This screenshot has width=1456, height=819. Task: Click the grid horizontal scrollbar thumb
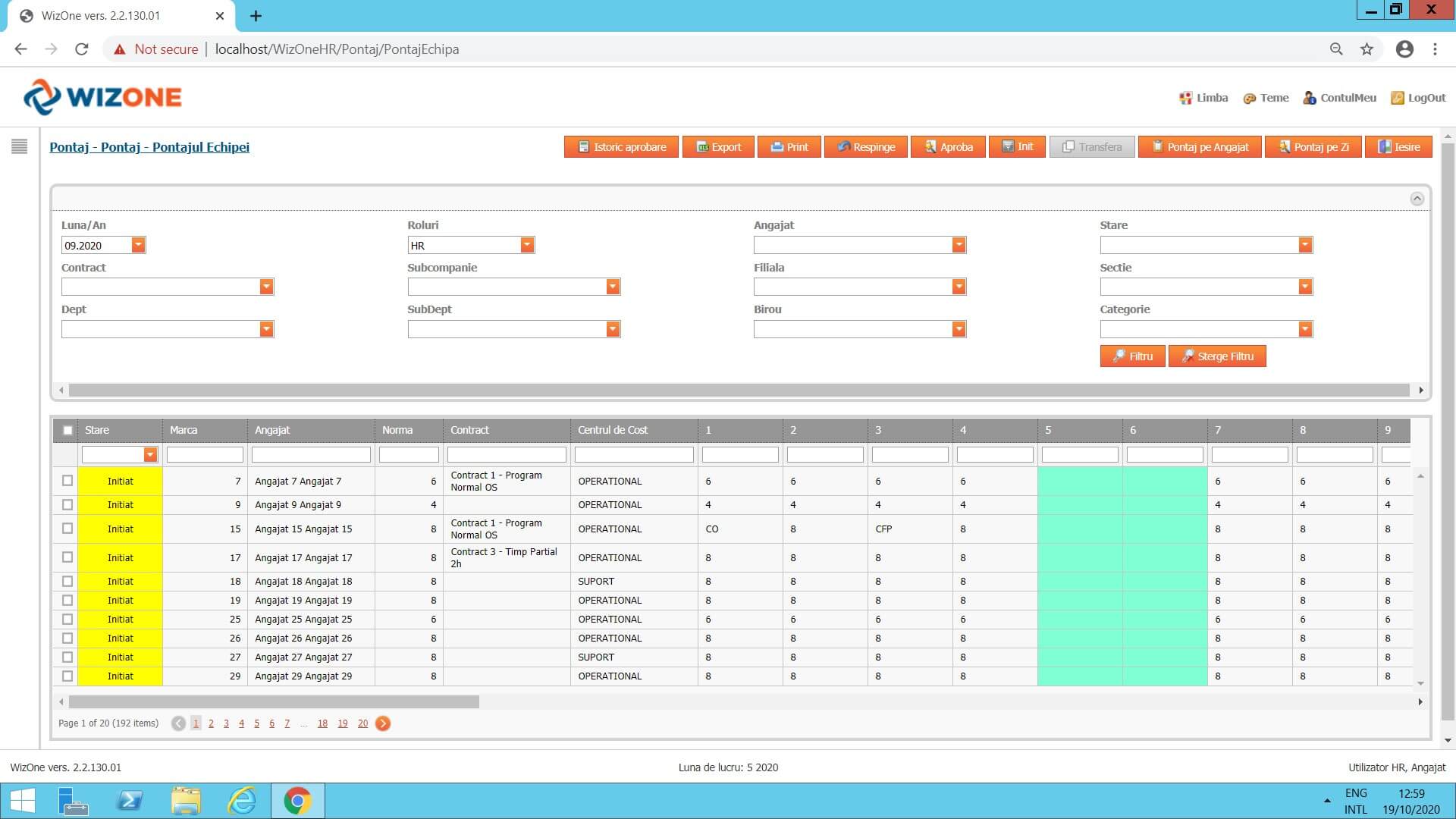273,702
